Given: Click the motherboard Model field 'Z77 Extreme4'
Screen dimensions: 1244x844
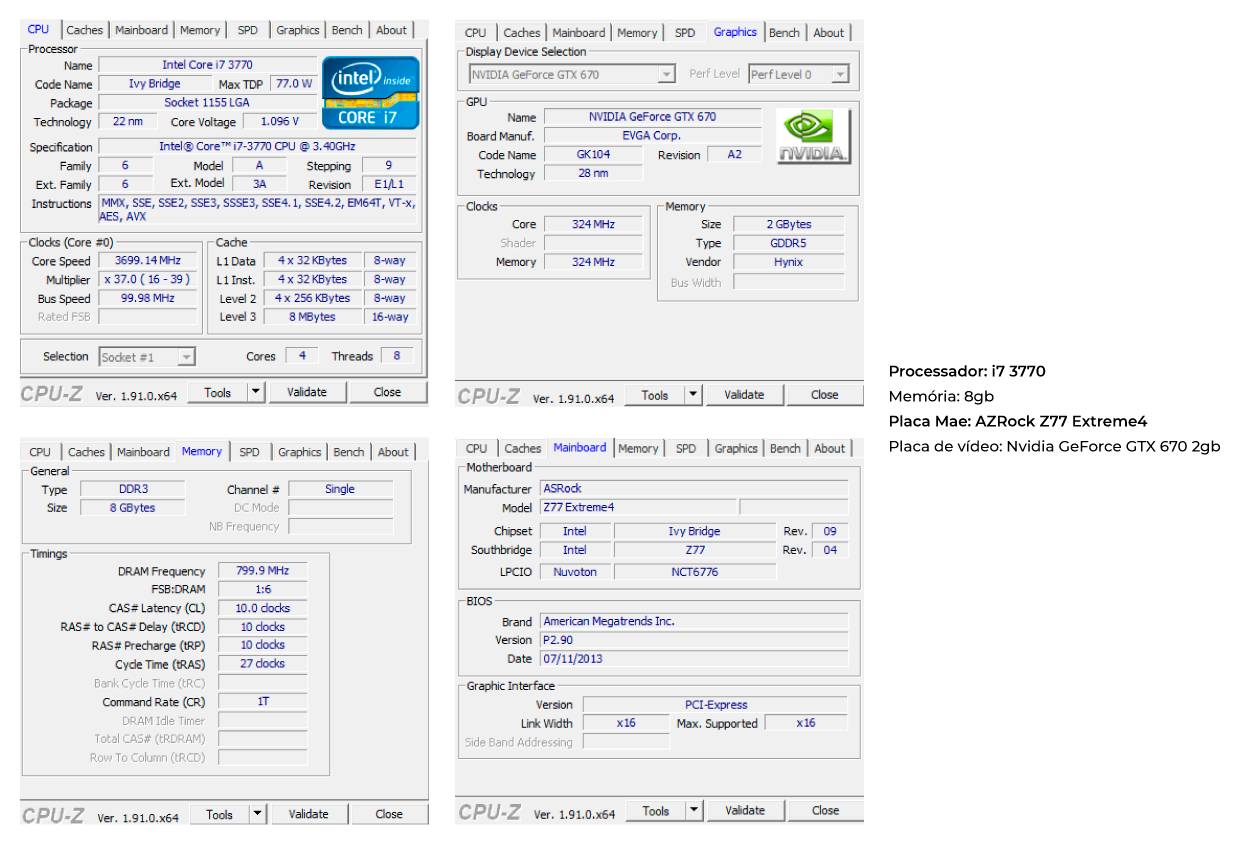Looking at the screenshot, I should click(639, 508).
